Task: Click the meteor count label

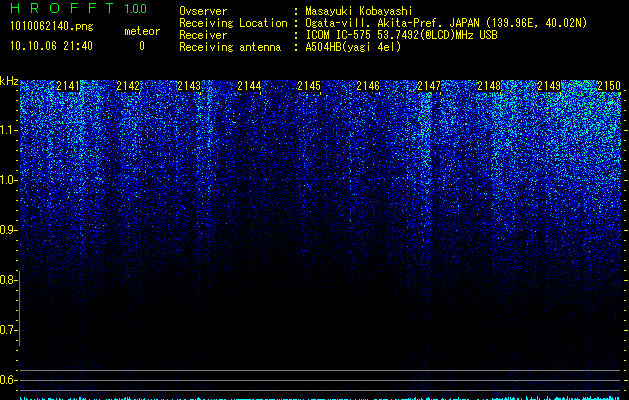Action: pos(142,31)
